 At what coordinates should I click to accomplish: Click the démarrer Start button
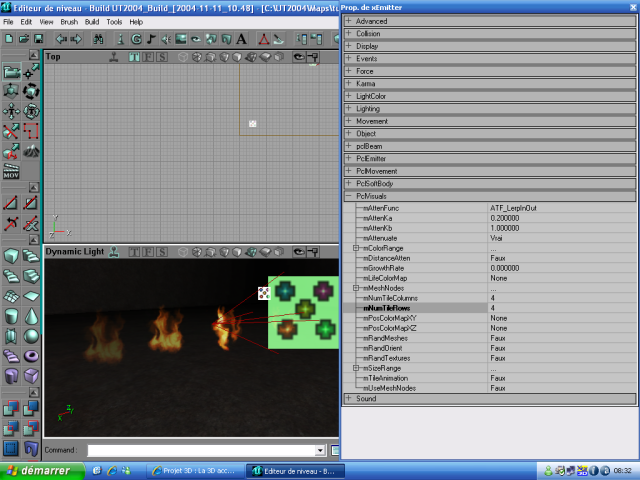click(x=38, y=470)
